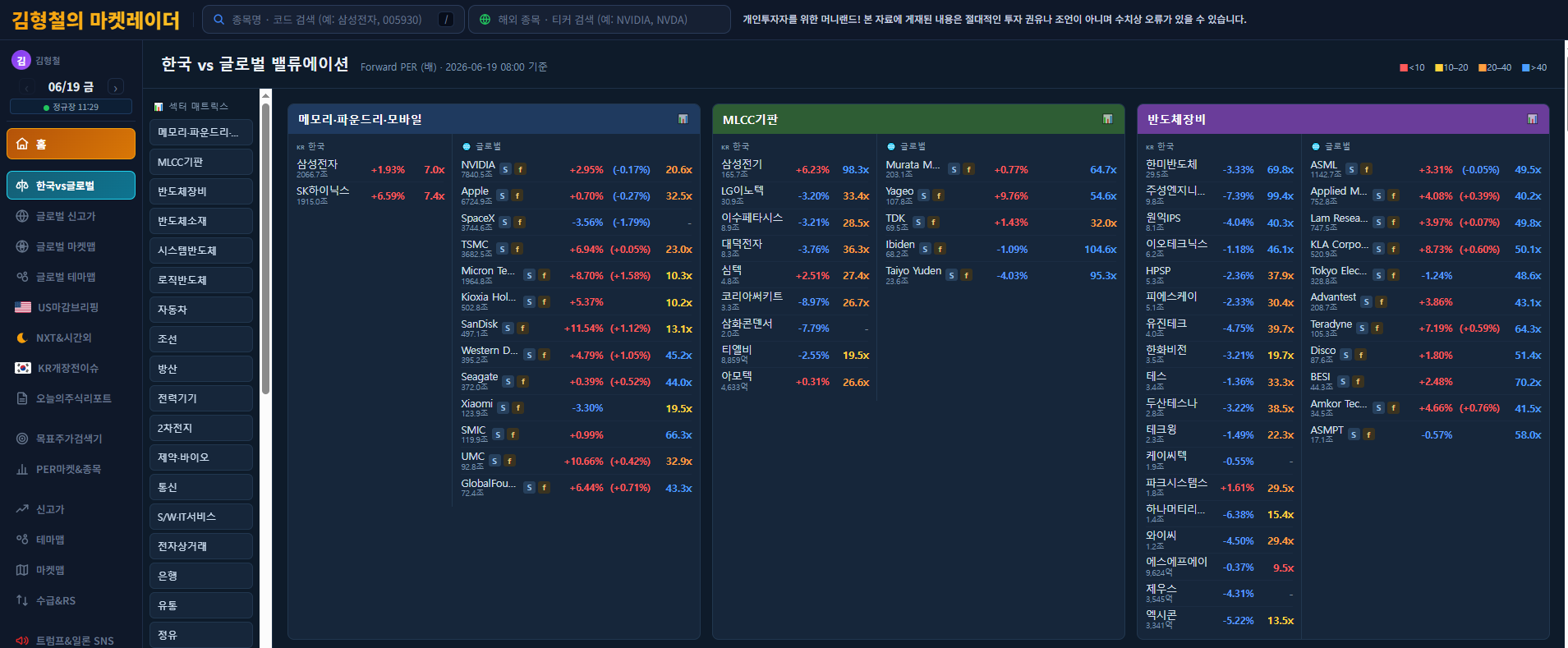Open 수급&RS page
1568x648 pixels.
click(71, 600)
